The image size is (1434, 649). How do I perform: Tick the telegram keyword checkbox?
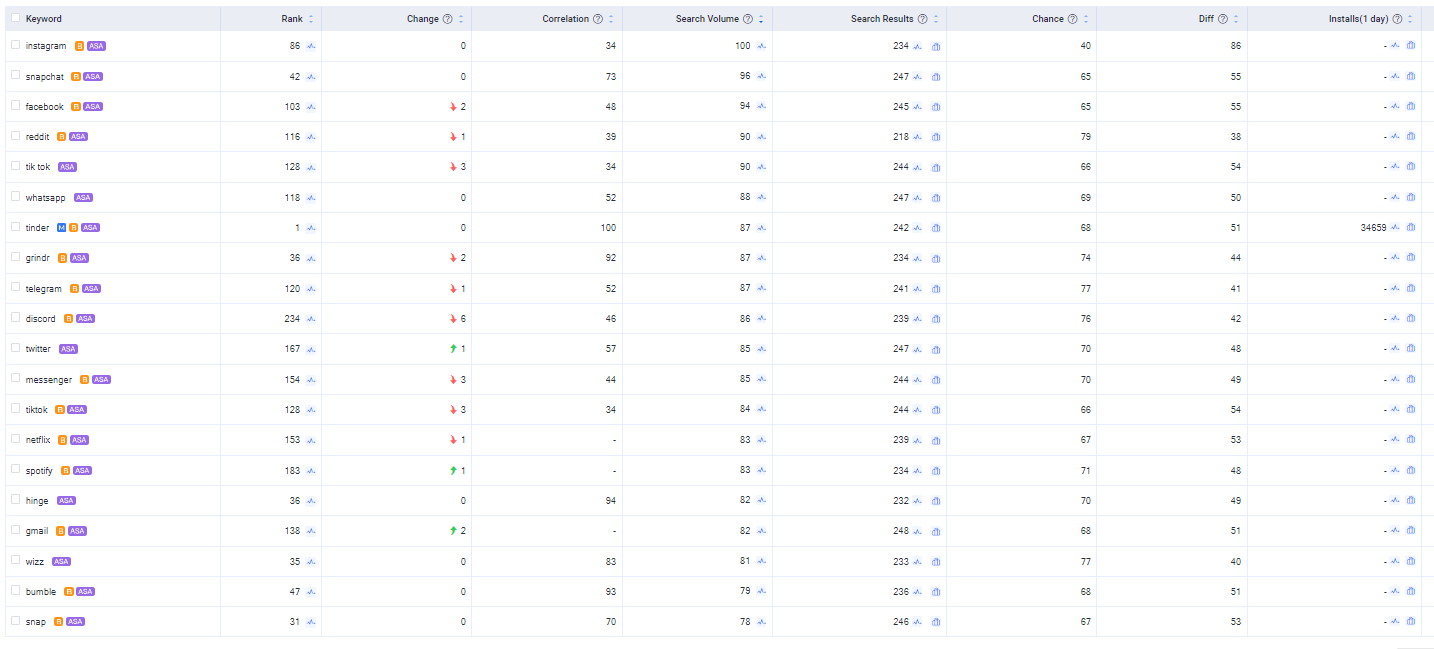(15, 288)
